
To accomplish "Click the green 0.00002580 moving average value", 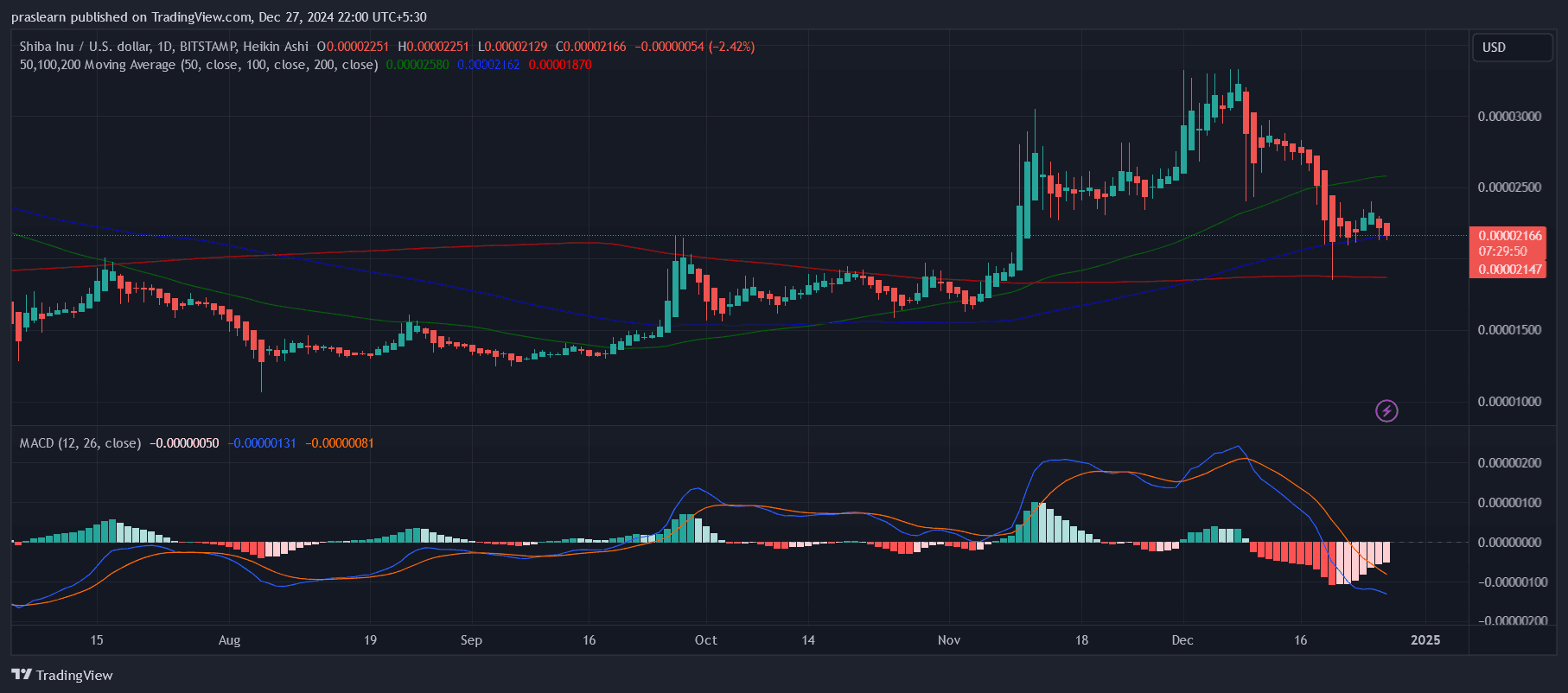I will [417, 65].
